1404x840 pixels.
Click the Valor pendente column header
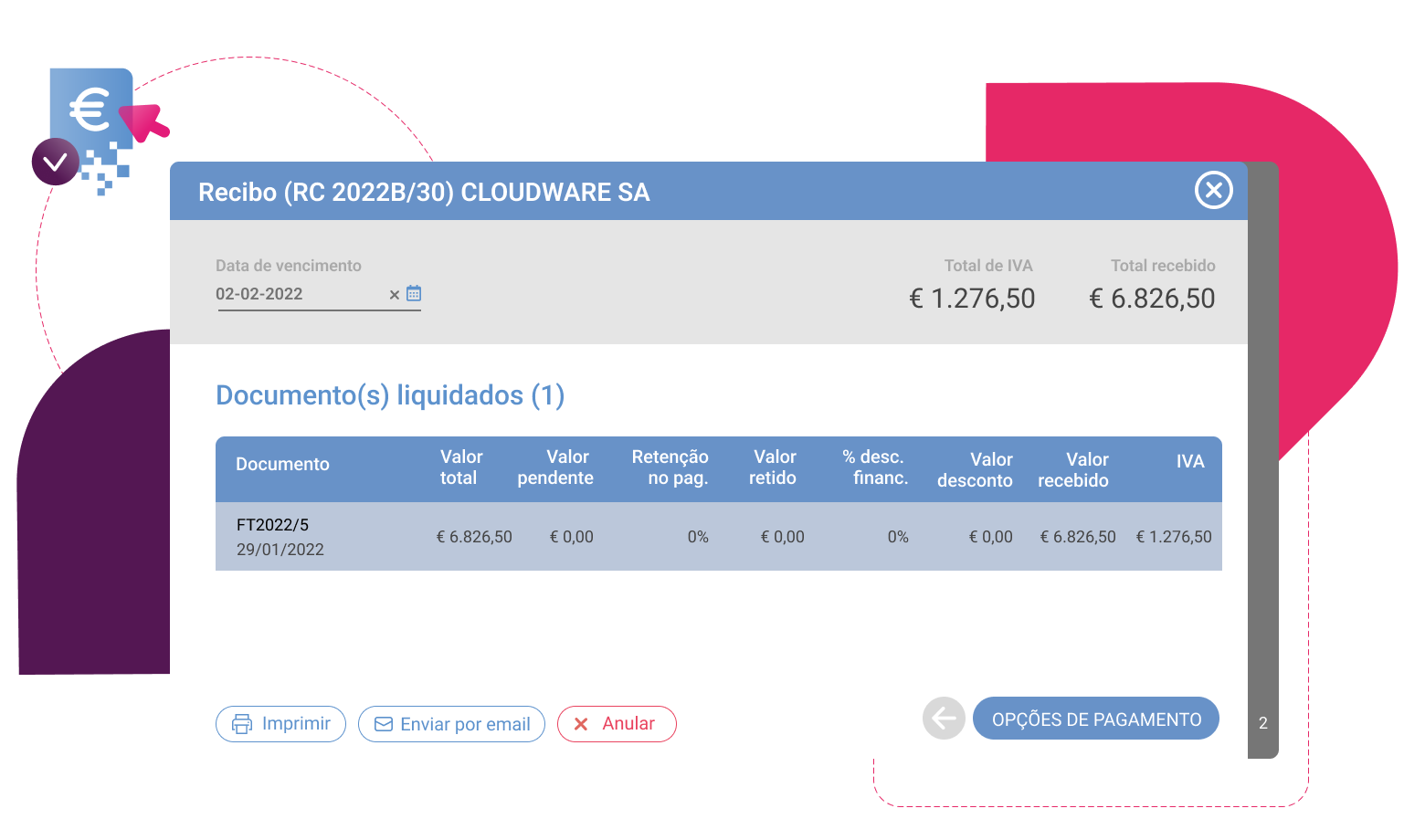click(556, 467)
